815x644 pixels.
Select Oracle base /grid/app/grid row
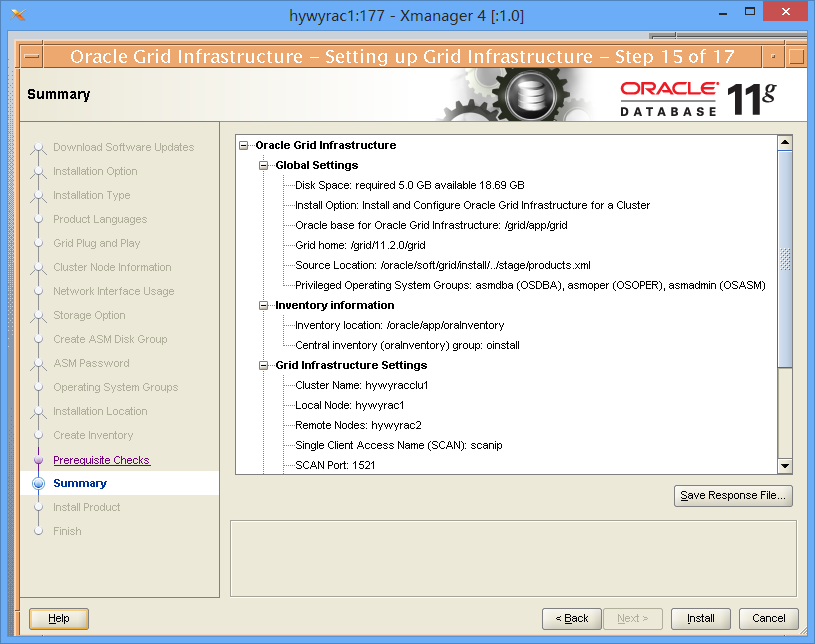coord(431,226)
